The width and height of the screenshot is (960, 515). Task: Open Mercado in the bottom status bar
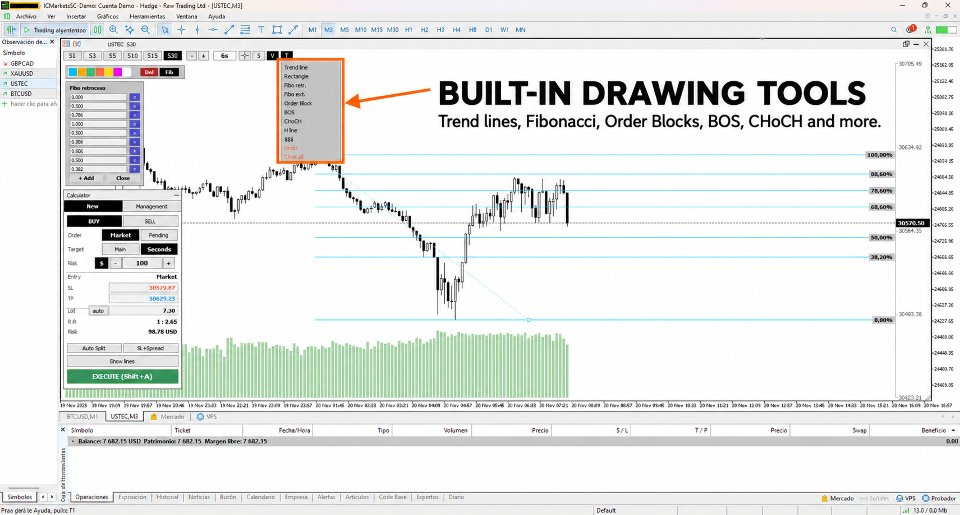point(838,498)
